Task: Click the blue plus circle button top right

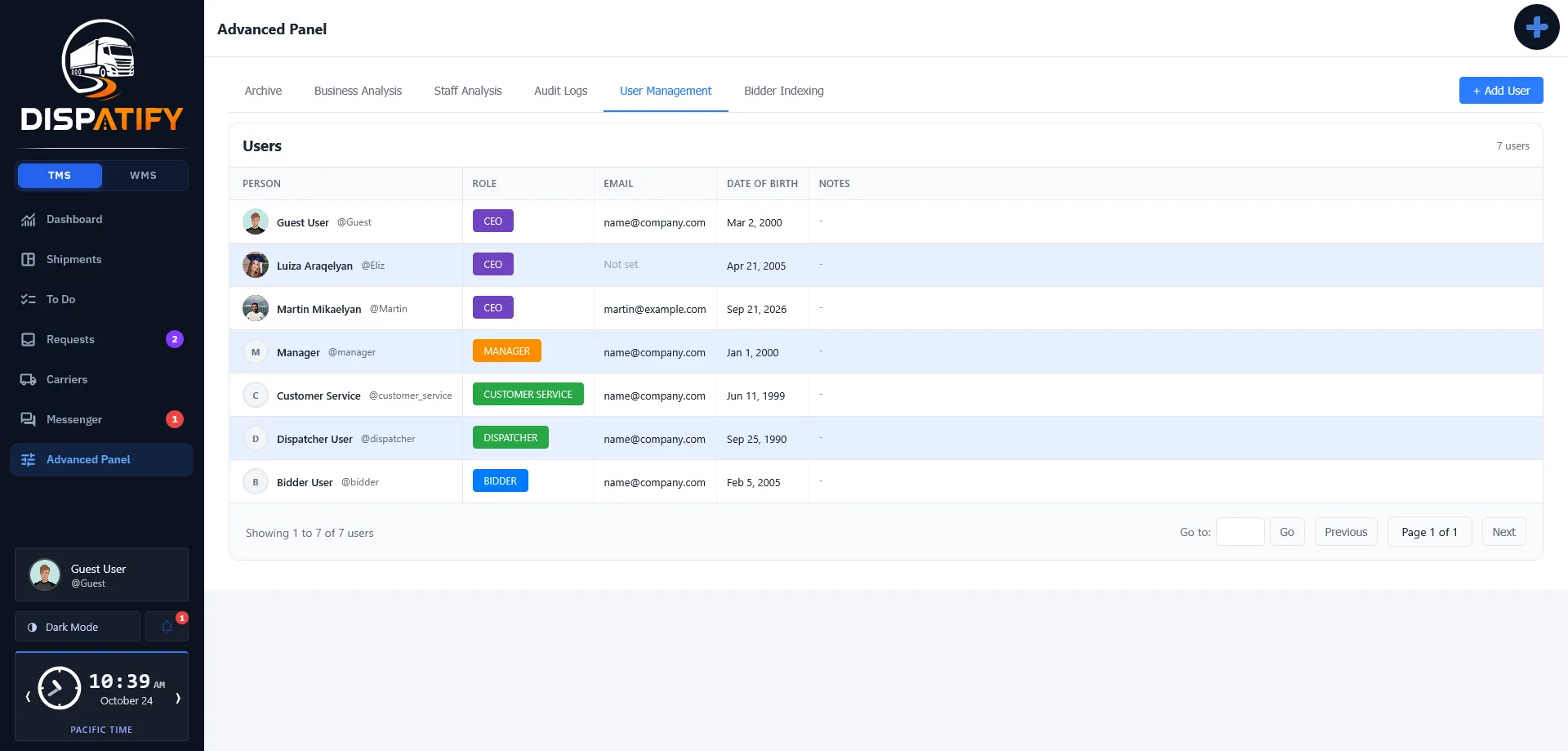Action: click(x=1536, y=27)
